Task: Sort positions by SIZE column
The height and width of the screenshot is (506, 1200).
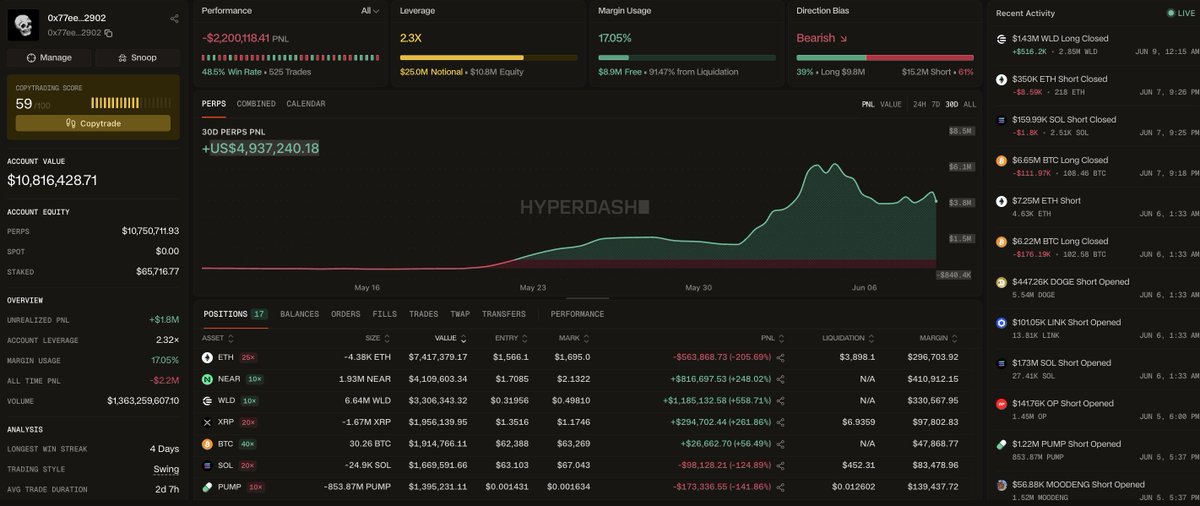Action: tap(377, 338)
